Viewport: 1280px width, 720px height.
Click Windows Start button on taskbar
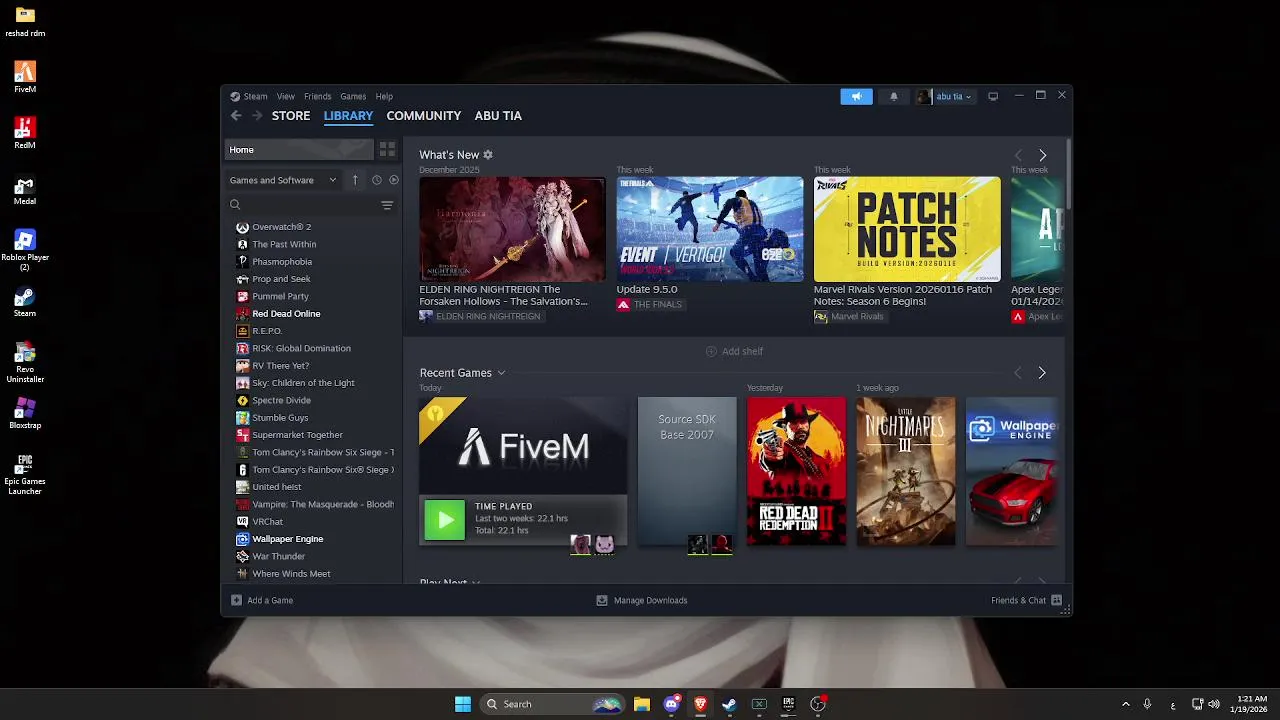click(x=463, y=704)
